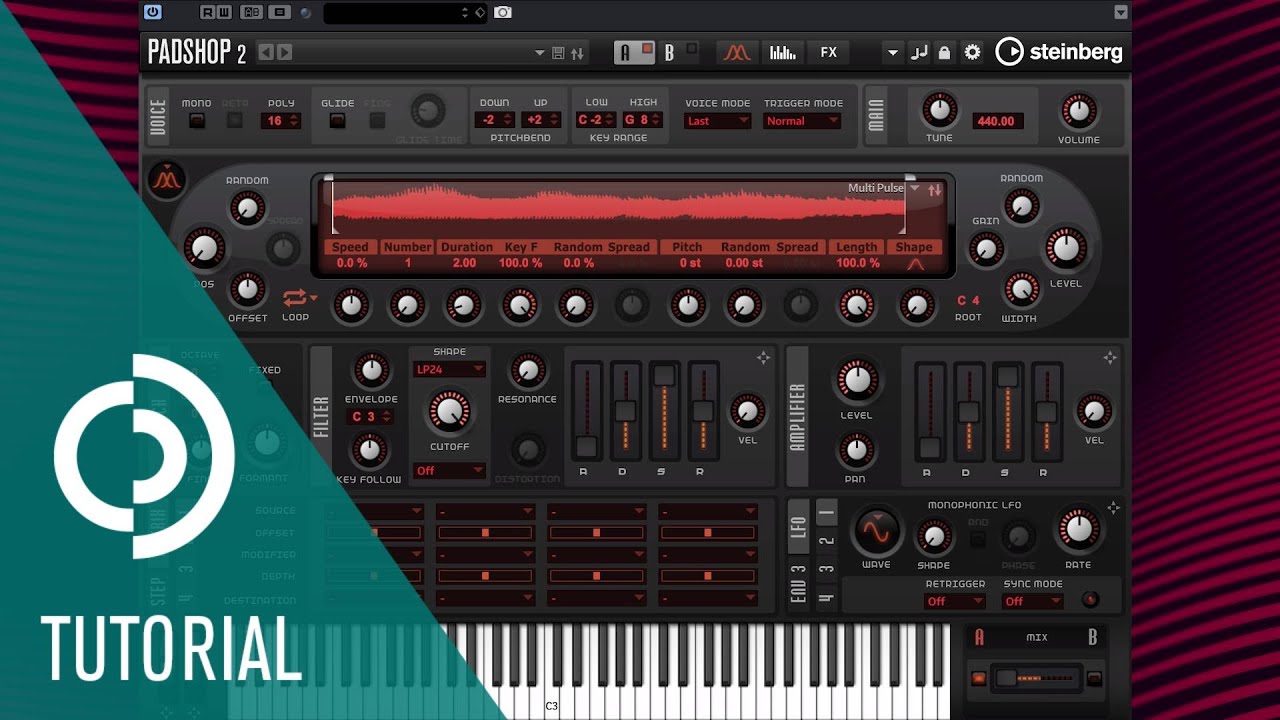
Task: Toggle the plug-in power button
Action: point(152,12)
